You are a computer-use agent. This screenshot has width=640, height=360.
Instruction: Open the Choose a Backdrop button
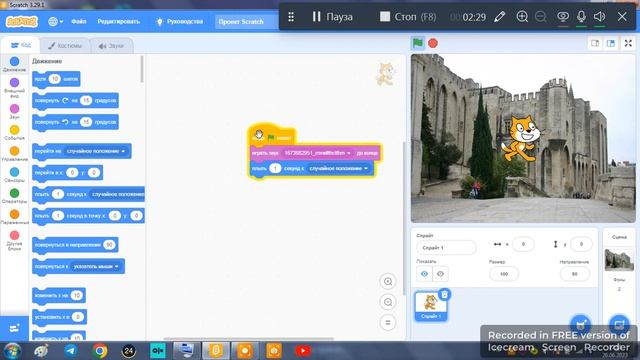pyautogui.click(x=619, y=325)
